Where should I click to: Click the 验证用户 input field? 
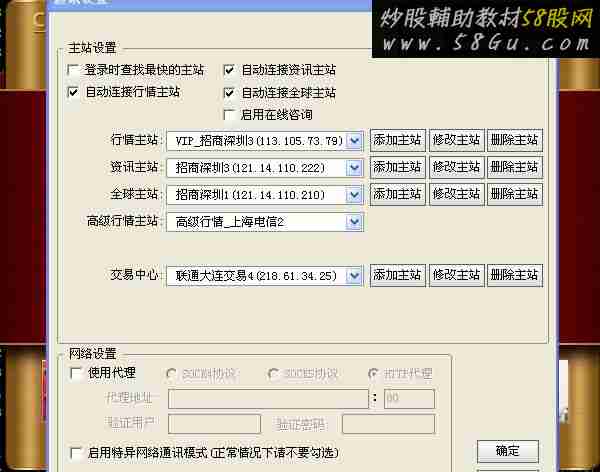(214, 424)
